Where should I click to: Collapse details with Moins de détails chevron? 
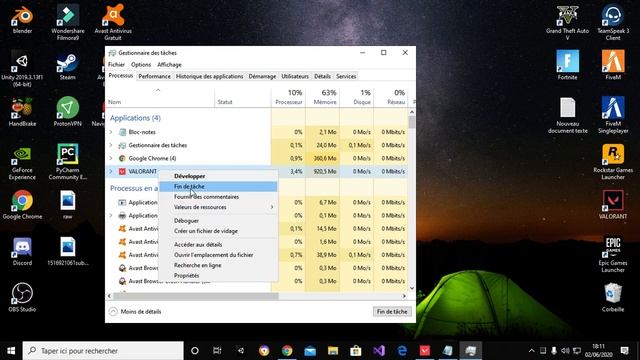tap(113, 311)
